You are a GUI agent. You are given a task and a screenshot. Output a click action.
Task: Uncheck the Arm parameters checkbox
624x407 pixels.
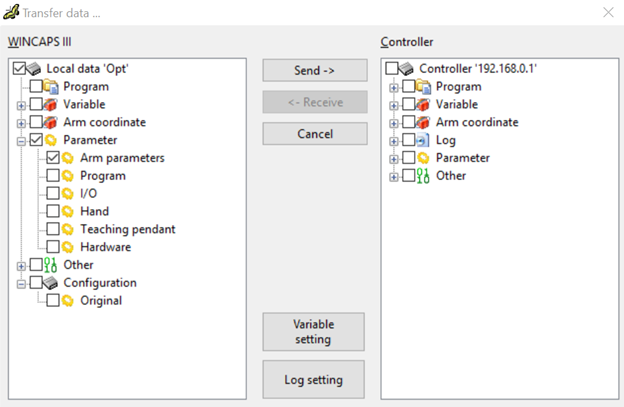pyautogui.click(x=53, y=158)
